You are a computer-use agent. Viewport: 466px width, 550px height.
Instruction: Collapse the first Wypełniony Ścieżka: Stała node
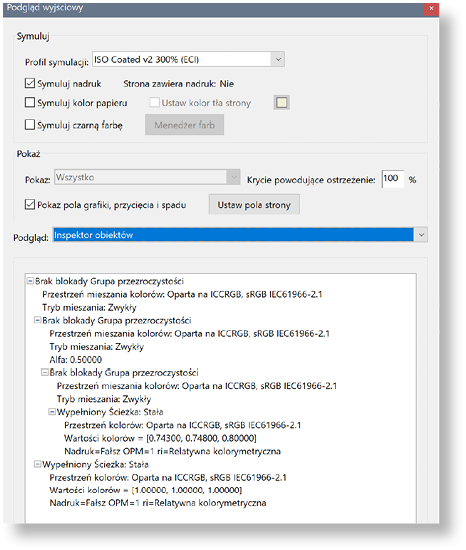pos(52,412)
